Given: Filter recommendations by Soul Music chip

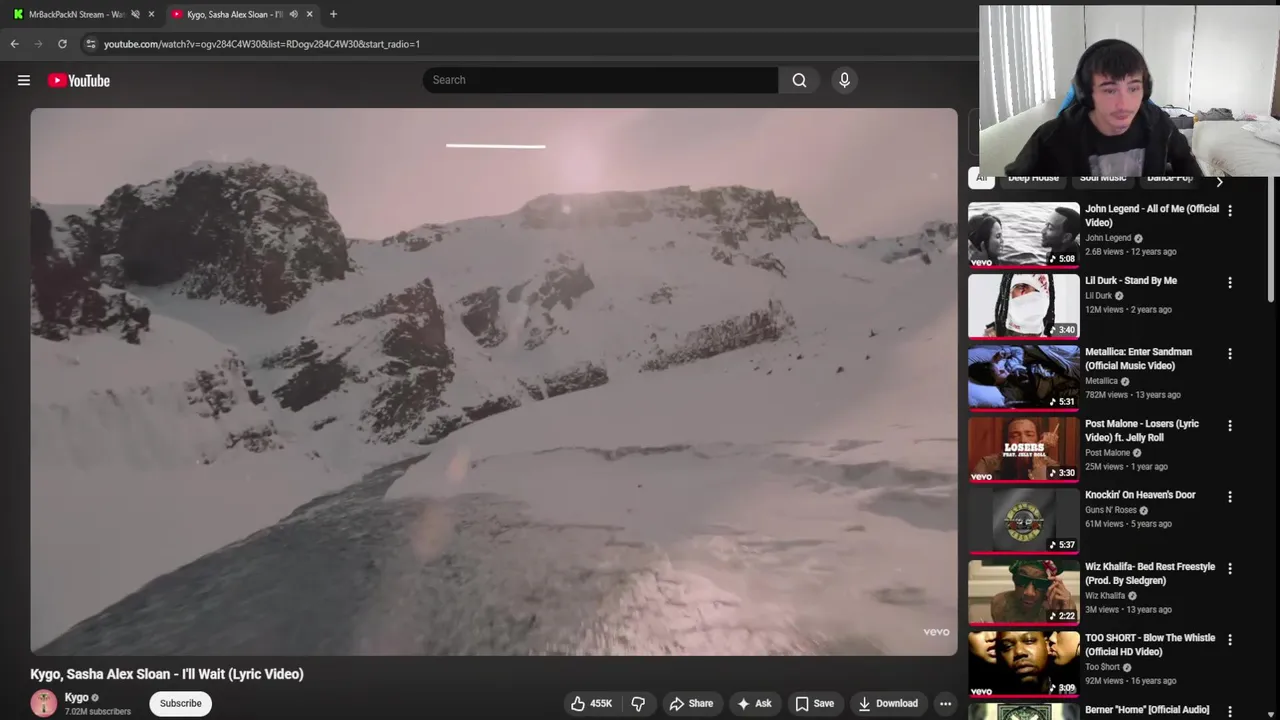Looking at the screenshot, I should tap(1102, 178).
